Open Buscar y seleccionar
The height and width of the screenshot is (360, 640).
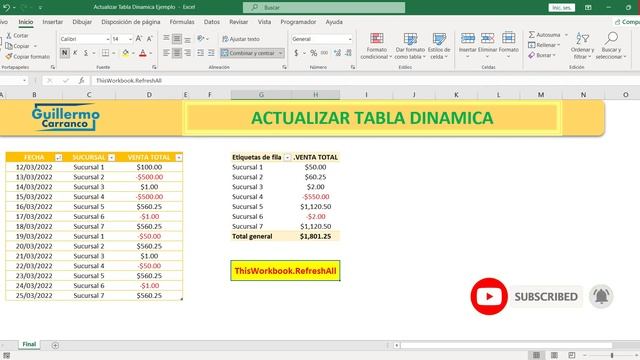(611, 46)
